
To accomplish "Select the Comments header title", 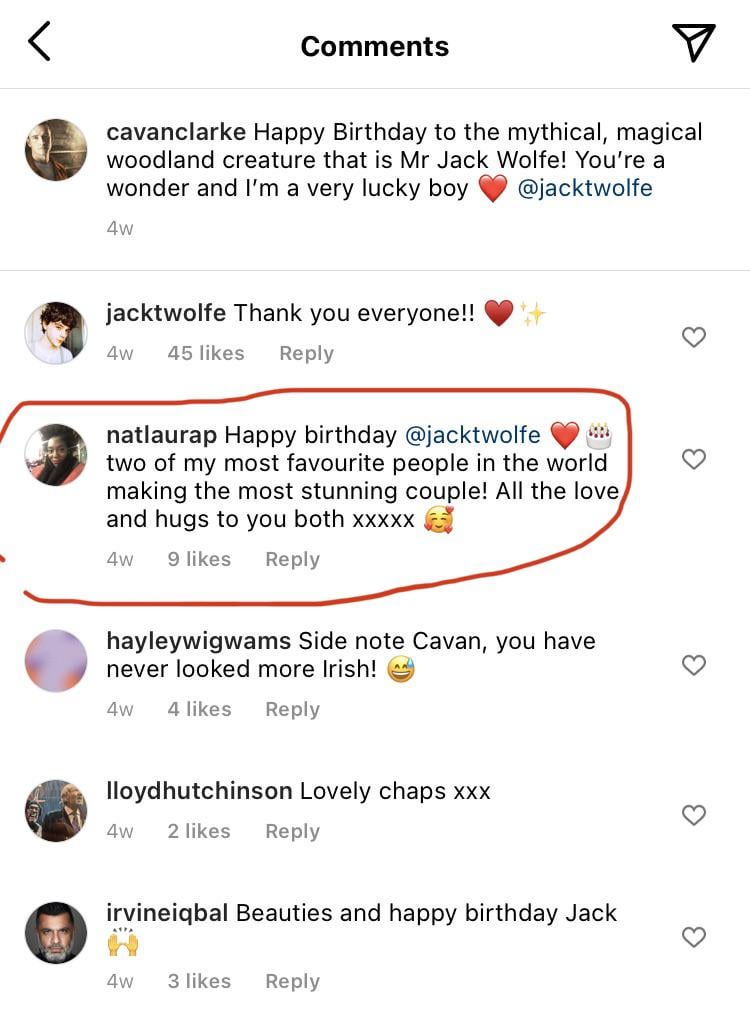I will click(x=374, y=45).
